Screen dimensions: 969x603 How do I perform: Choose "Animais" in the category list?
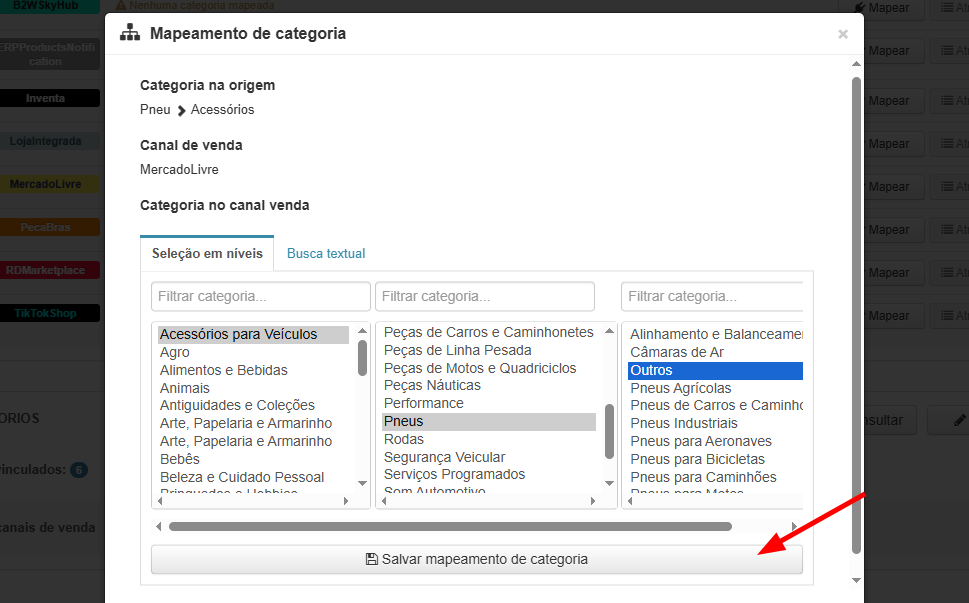click(x=185, y=388)
